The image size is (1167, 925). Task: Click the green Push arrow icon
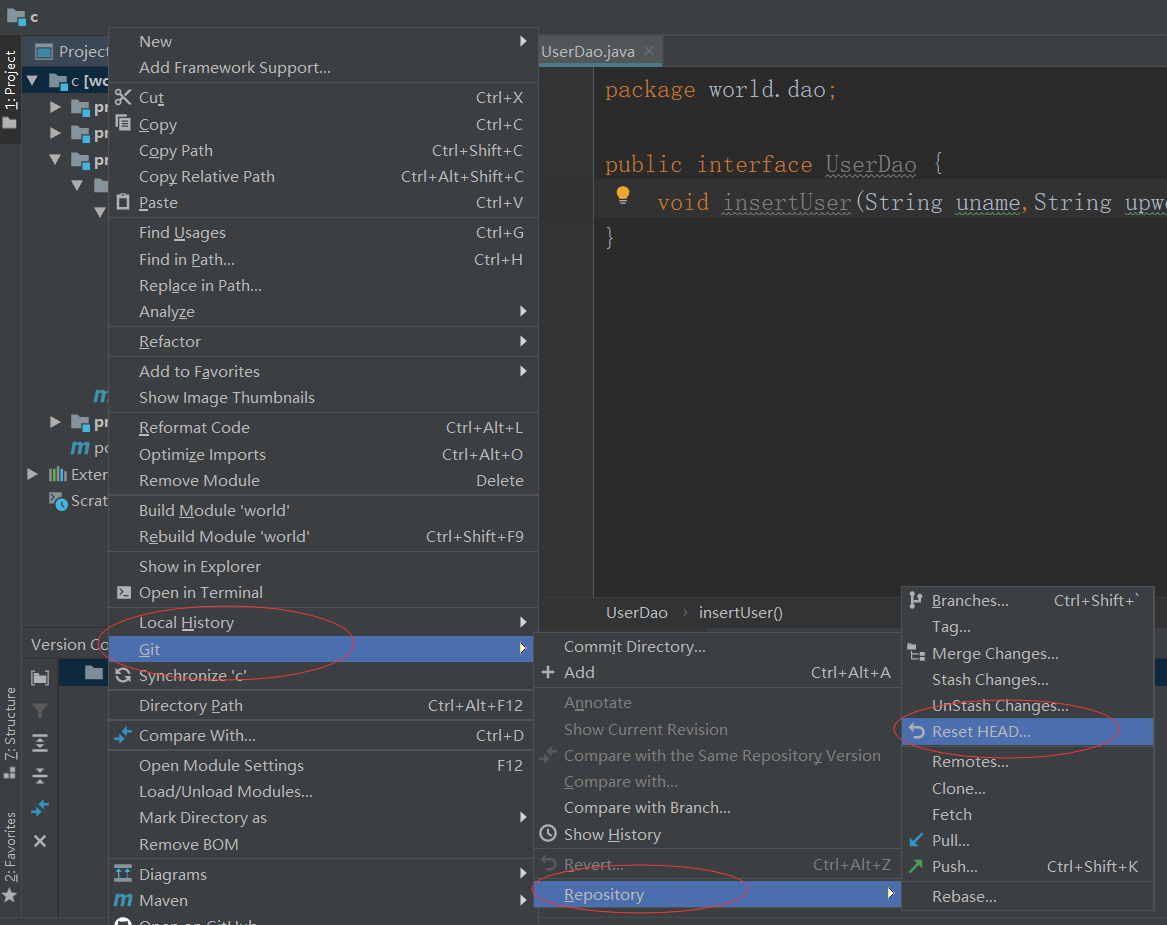tap(916, 866)
